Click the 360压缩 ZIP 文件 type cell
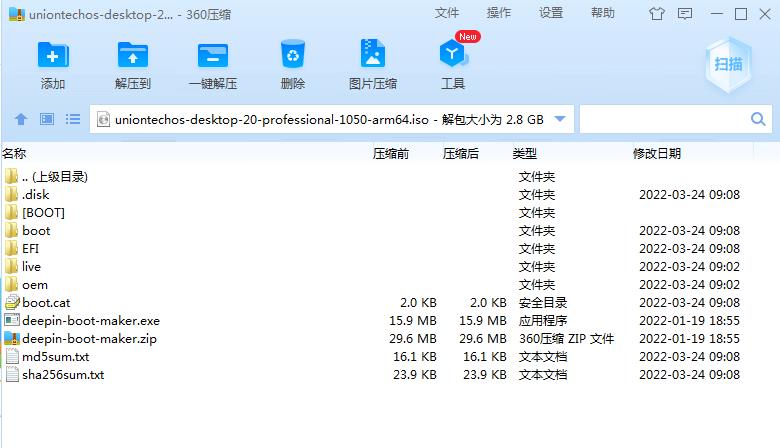Screen dimensions: 780x448 [x=567, y=339]
